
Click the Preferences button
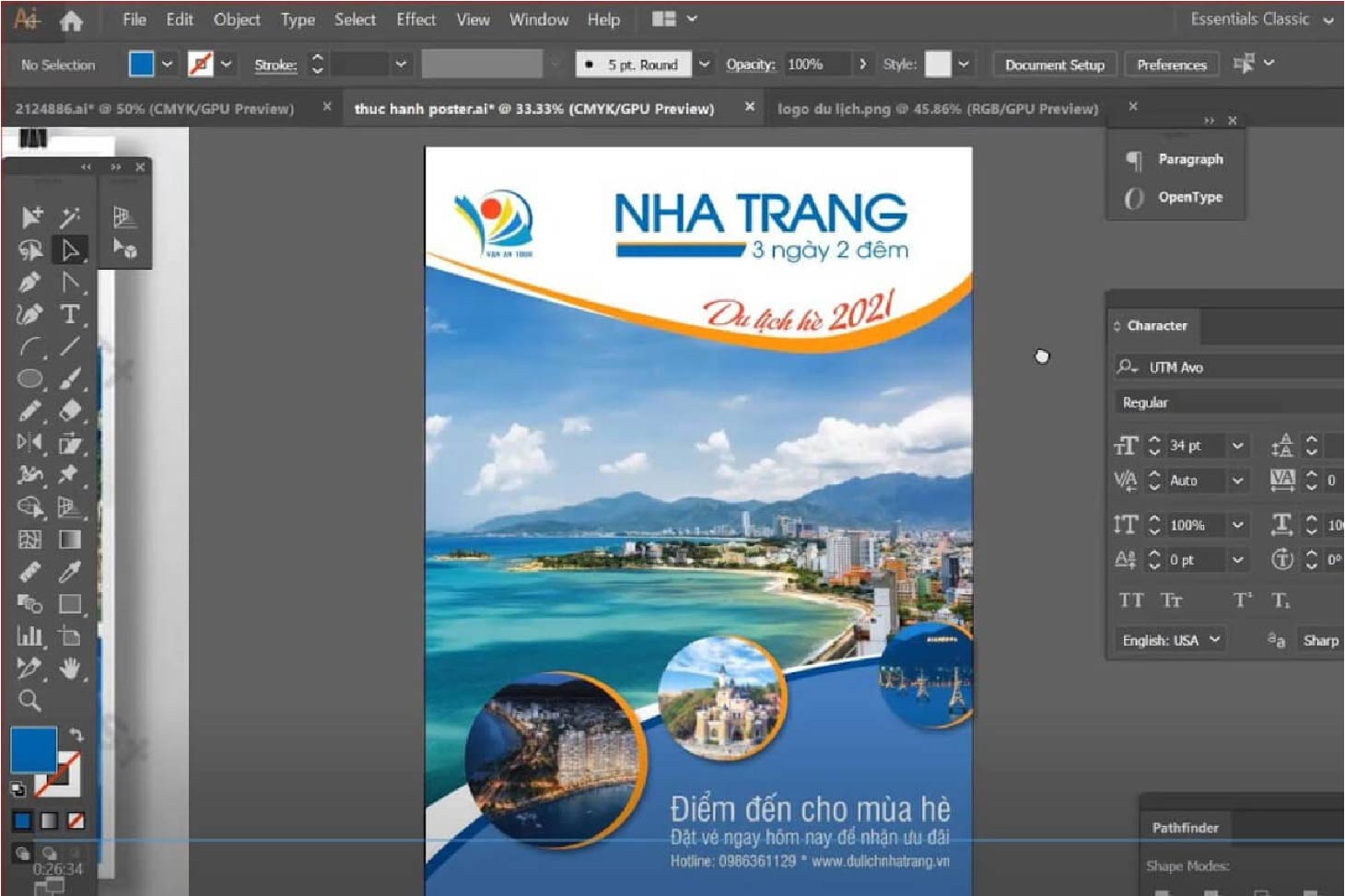click(1172, 64)
